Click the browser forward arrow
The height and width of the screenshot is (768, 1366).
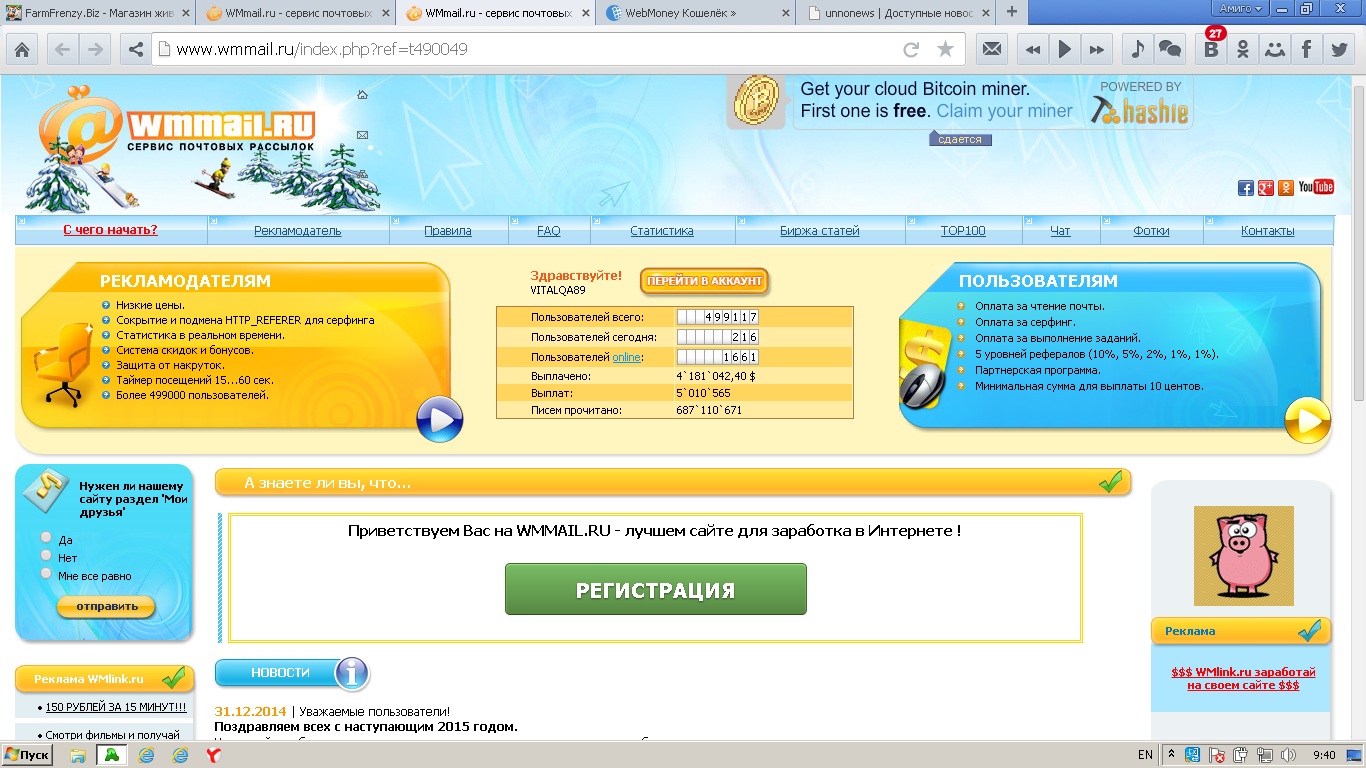95,49
